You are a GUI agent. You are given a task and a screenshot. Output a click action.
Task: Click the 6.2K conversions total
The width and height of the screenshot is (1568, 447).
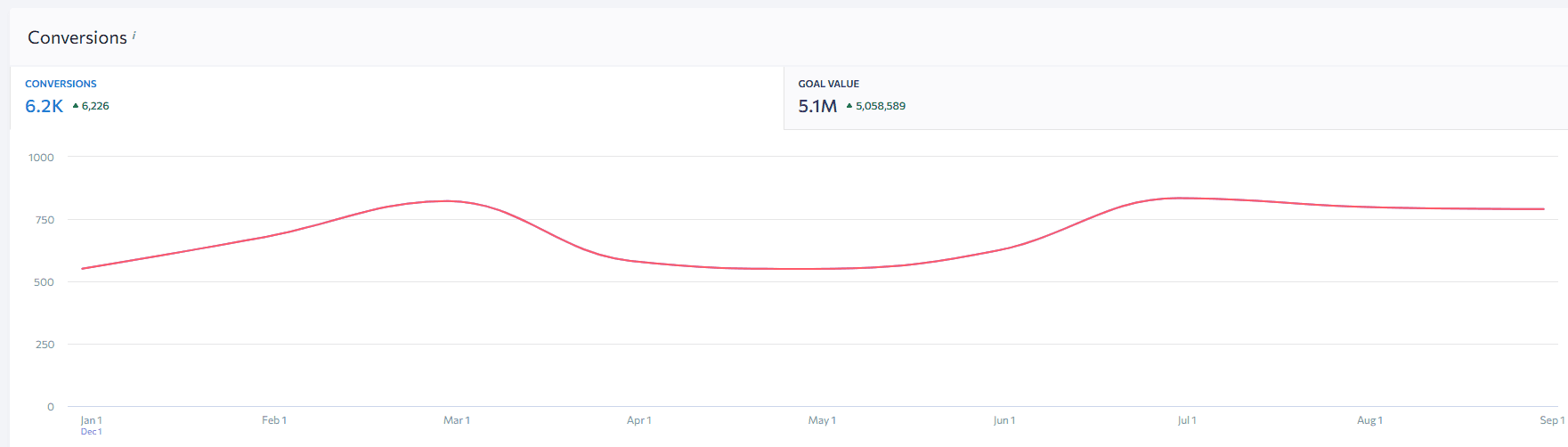44,106
